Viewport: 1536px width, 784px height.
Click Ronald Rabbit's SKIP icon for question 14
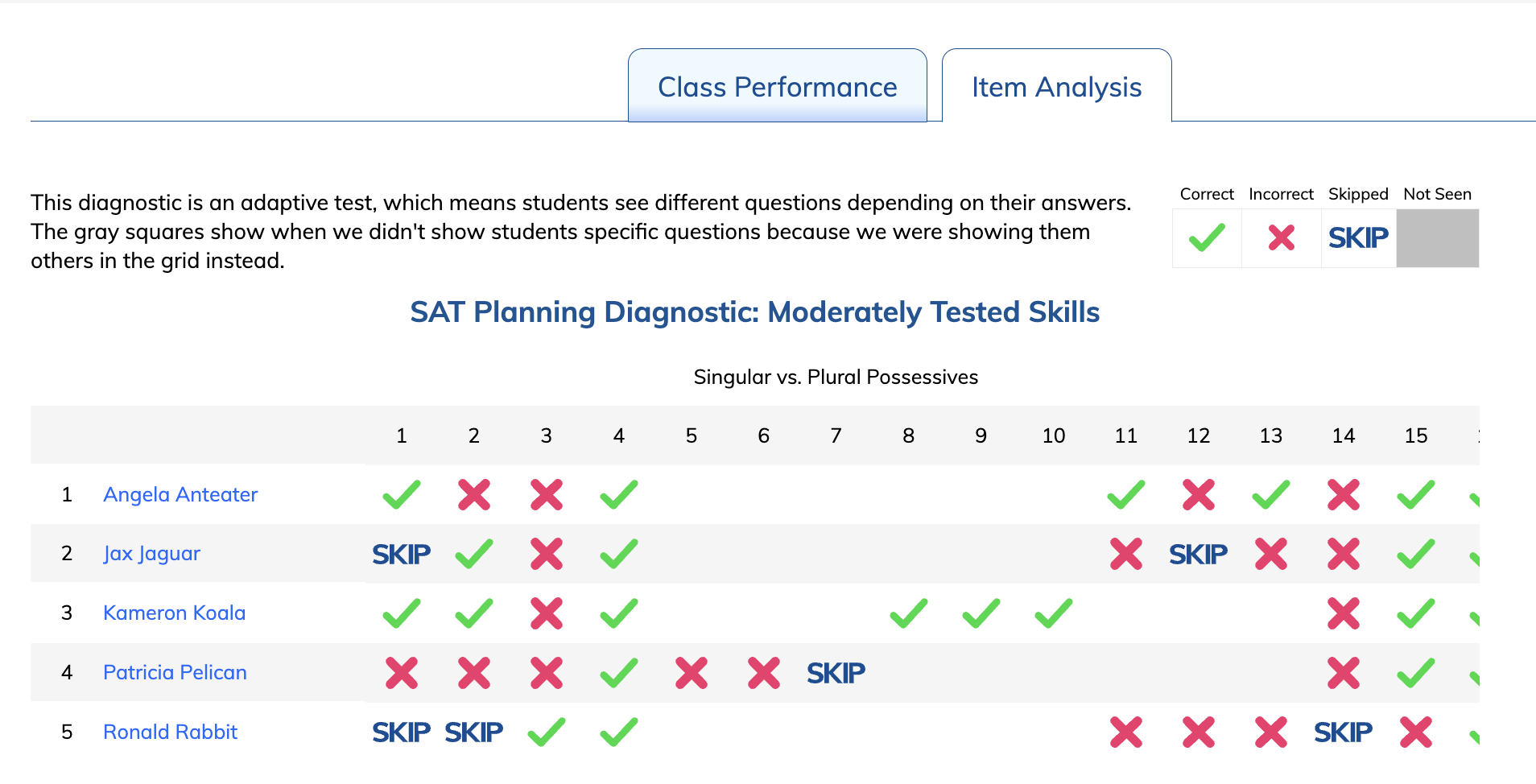tap(1343, 732)
